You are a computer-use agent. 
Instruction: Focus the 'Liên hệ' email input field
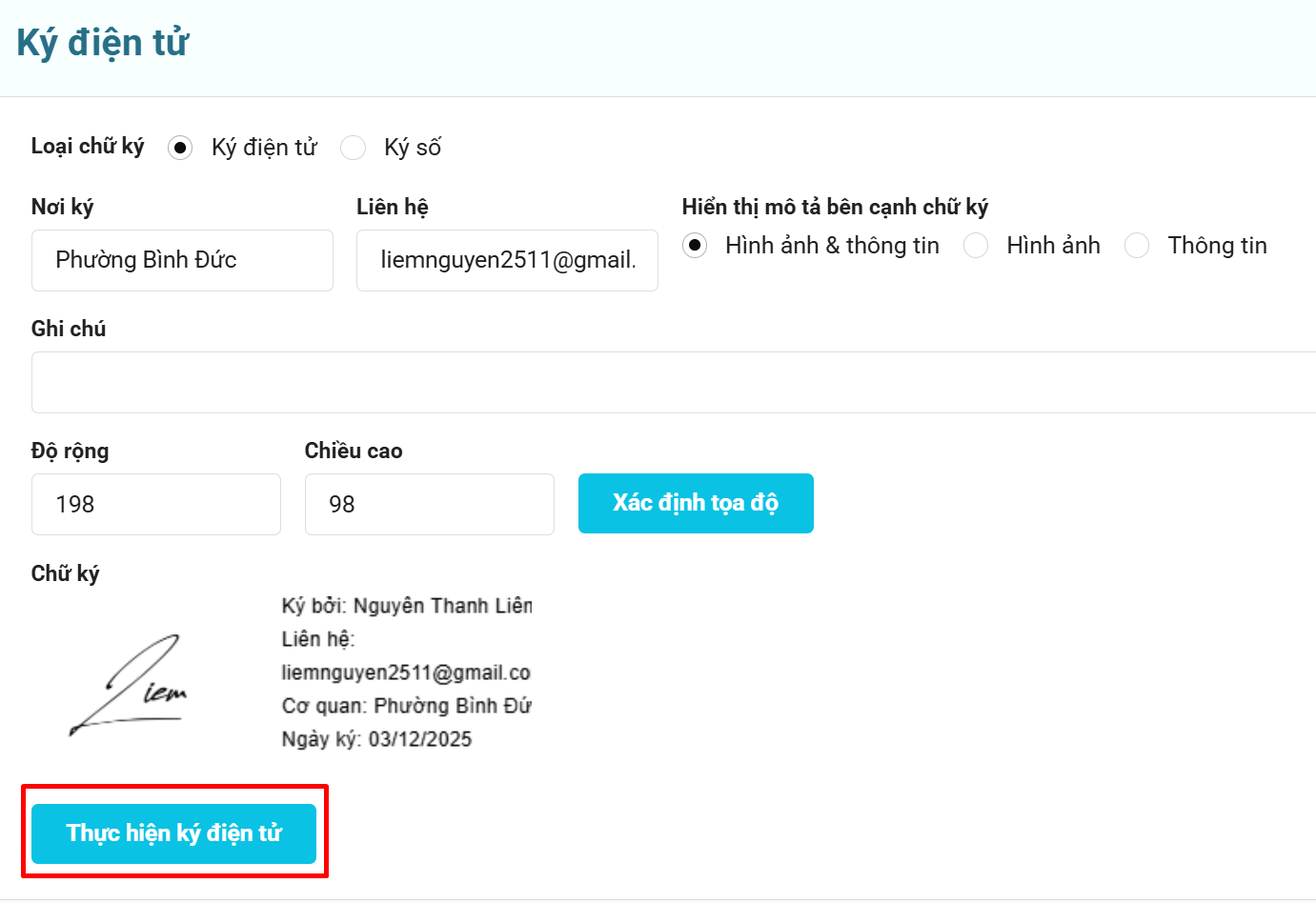coord(507,260)
